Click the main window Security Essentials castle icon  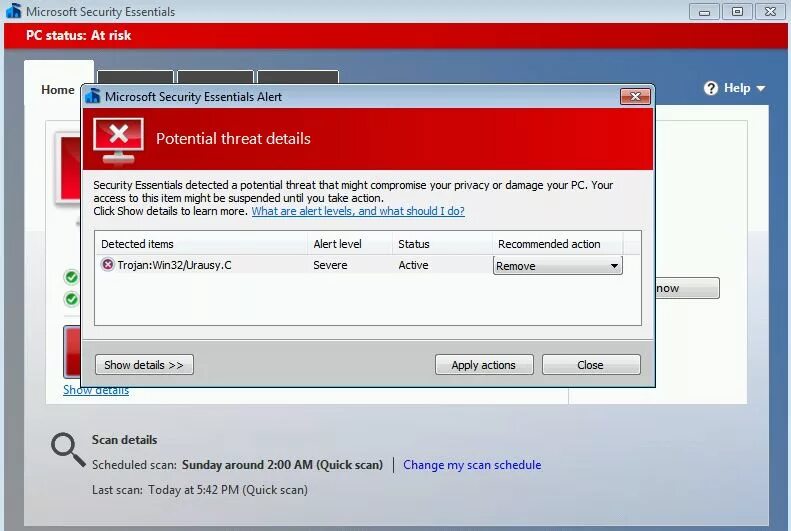[14, 11]
